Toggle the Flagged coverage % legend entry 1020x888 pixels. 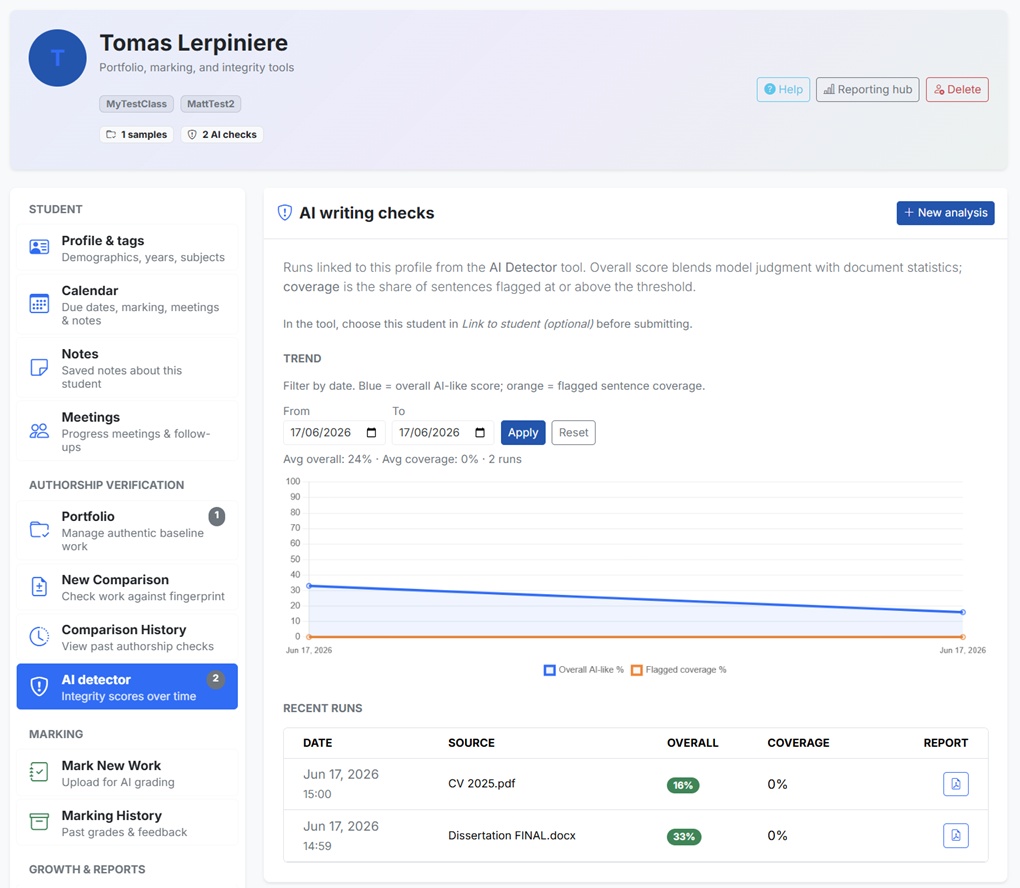(x=678, y=670)
